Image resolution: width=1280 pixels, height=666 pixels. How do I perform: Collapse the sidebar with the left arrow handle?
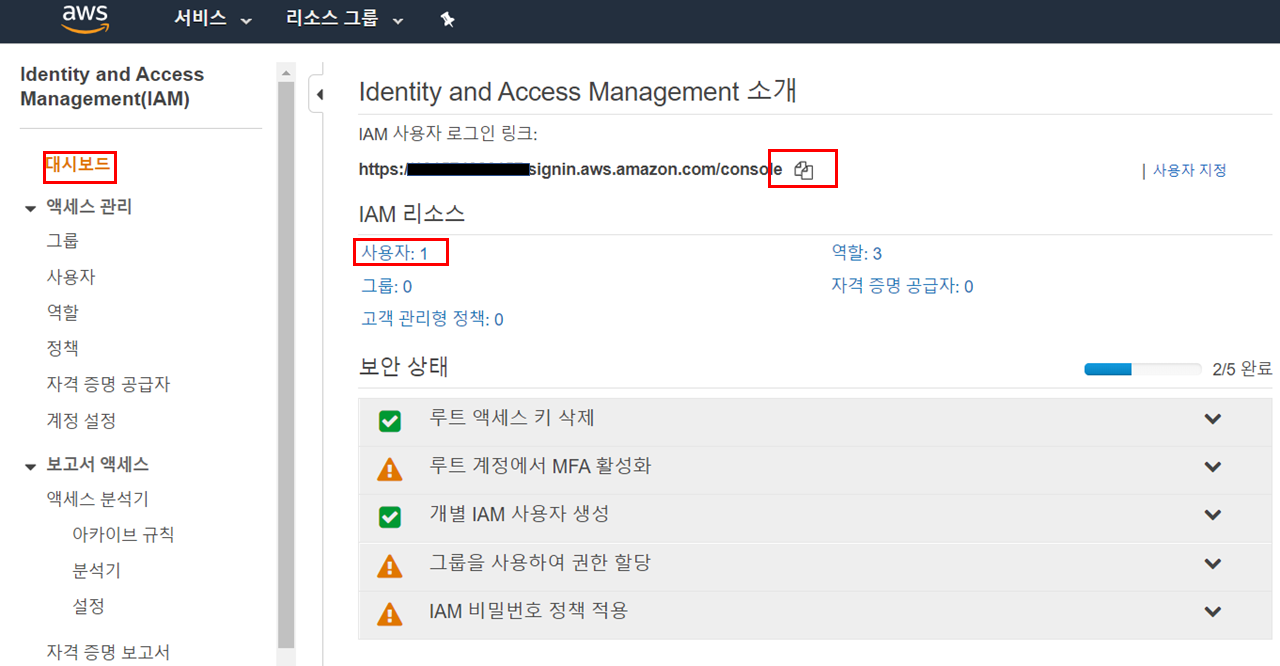319,95
